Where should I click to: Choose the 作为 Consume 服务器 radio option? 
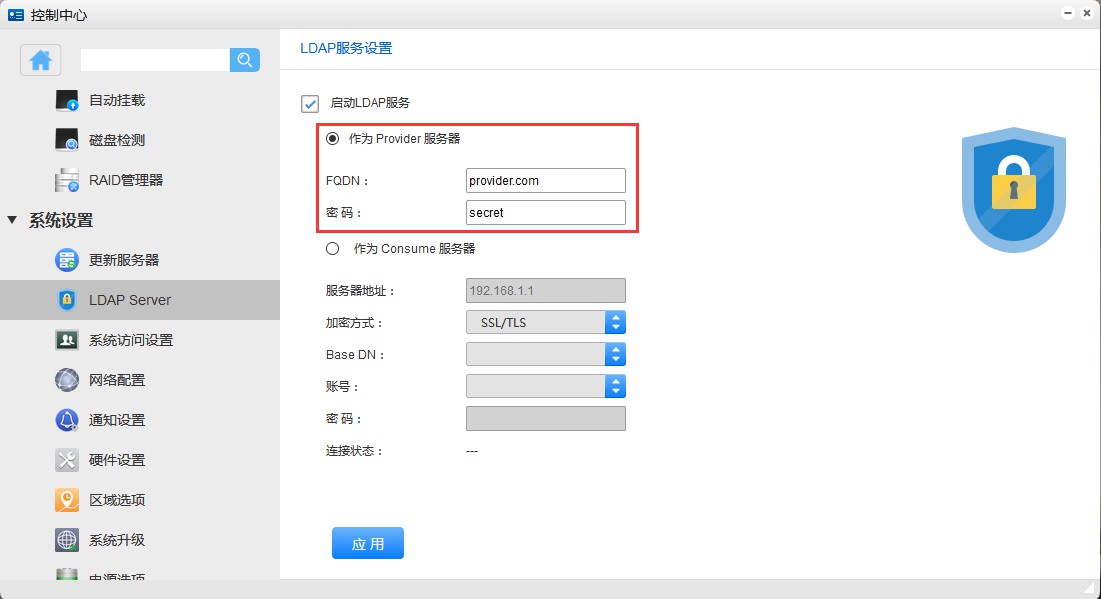click(333, 248)
